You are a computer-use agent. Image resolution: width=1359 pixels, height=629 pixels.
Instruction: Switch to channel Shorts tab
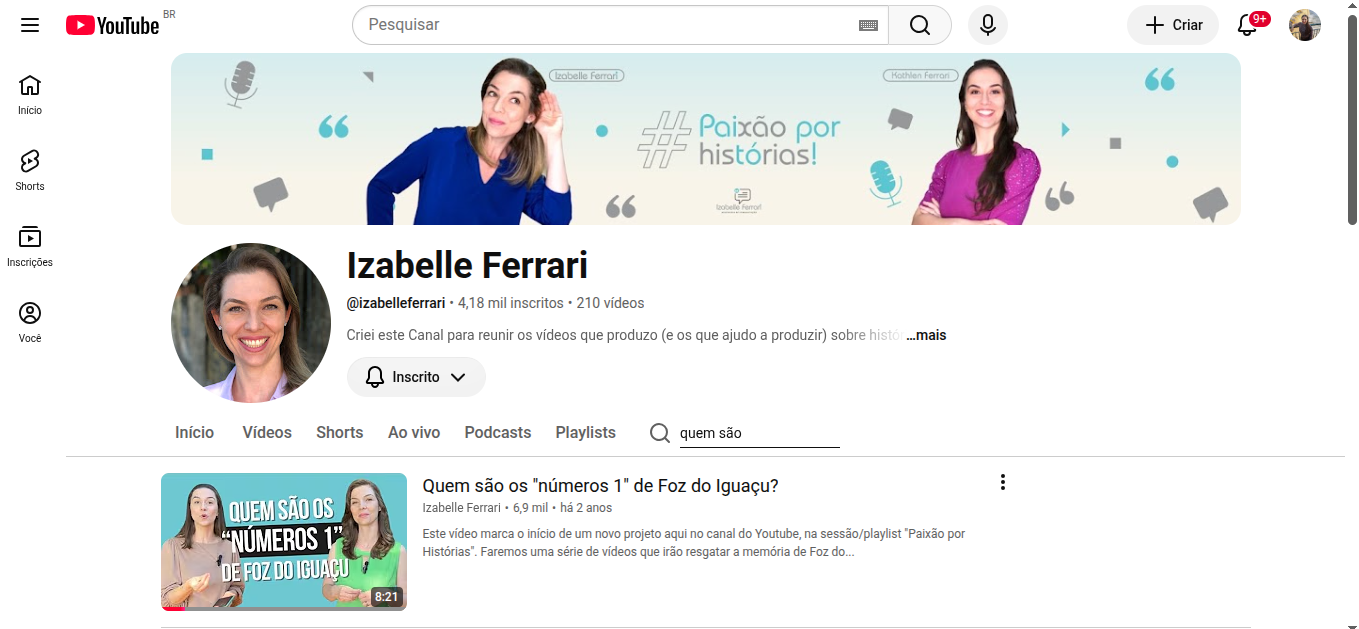click(340, 433)
